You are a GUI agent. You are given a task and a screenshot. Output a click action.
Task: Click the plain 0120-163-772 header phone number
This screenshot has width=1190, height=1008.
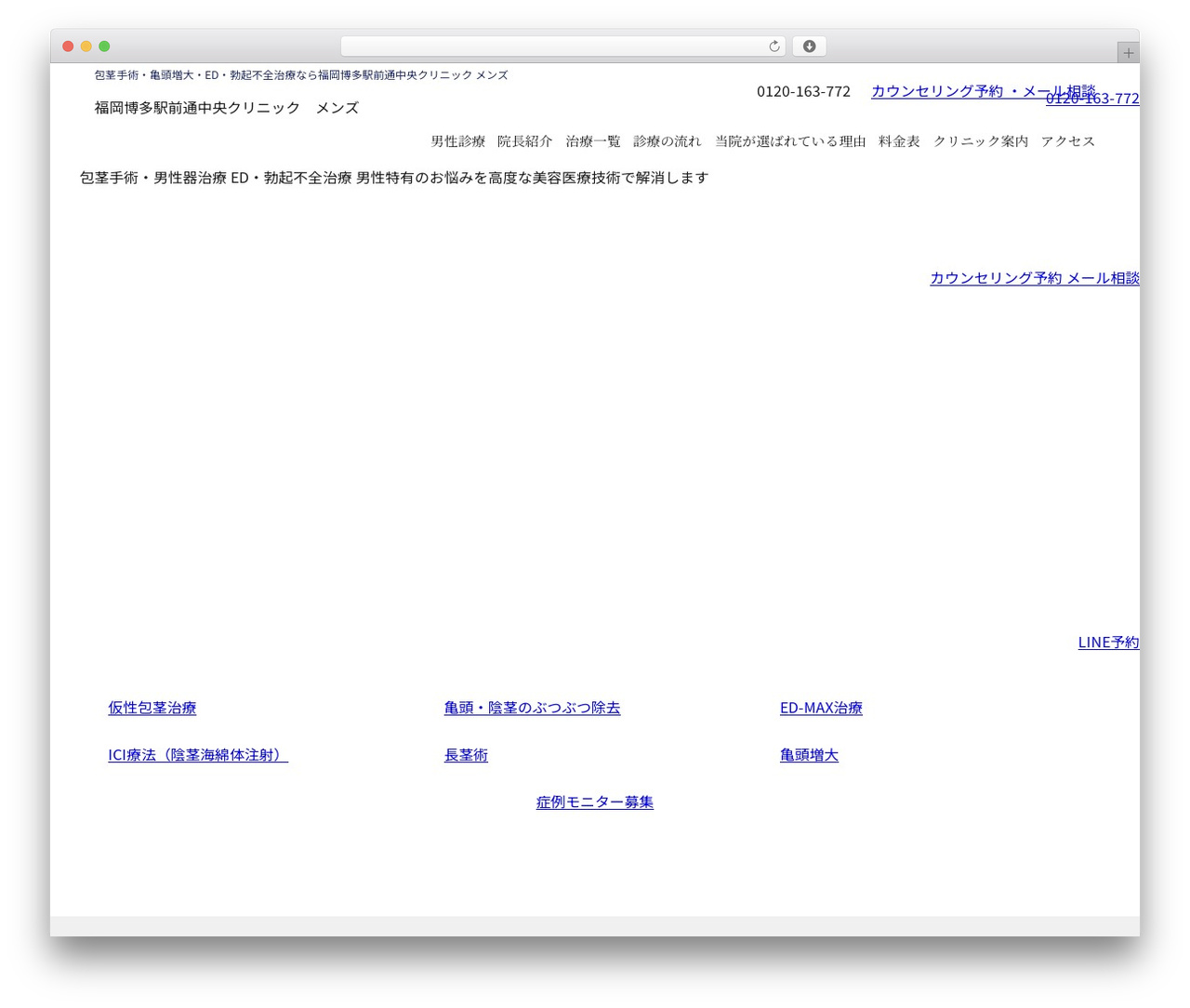click(803, 91)
